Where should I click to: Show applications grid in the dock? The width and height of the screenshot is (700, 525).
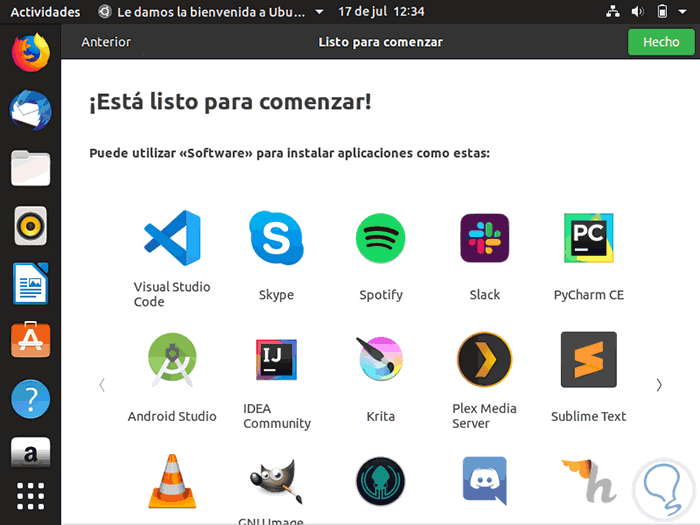[x=31, y=496]
